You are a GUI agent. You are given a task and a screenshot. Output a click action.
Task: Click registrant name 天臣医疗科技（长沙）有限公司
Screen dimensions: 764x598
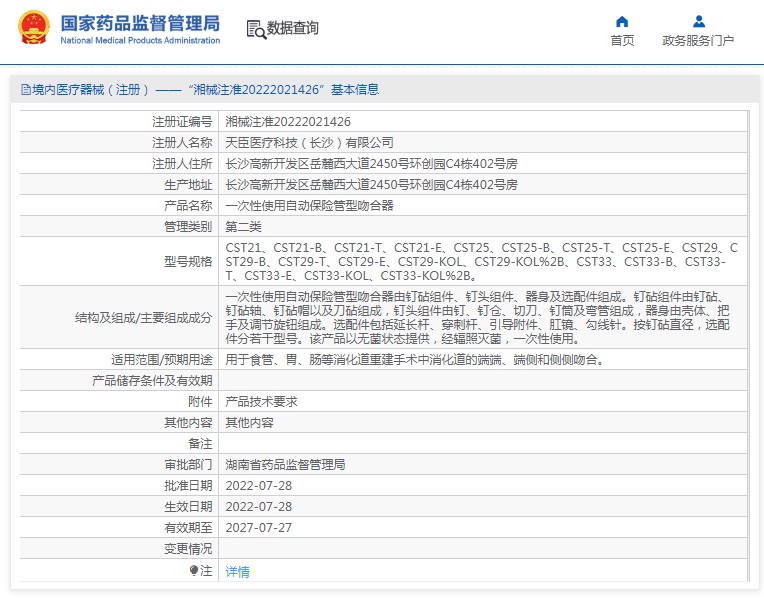click(309, 142)
